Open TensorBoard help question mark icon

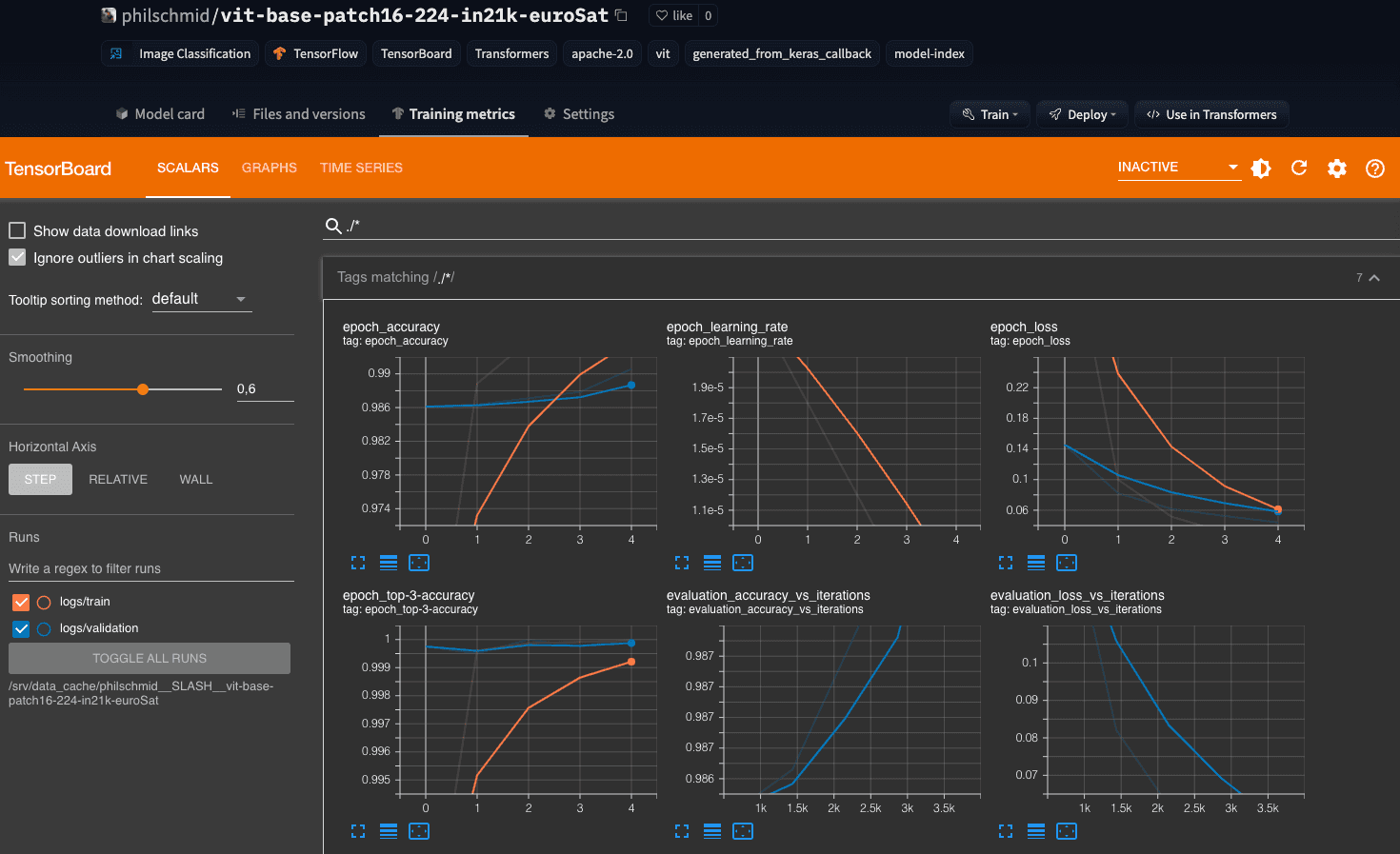1375,169
